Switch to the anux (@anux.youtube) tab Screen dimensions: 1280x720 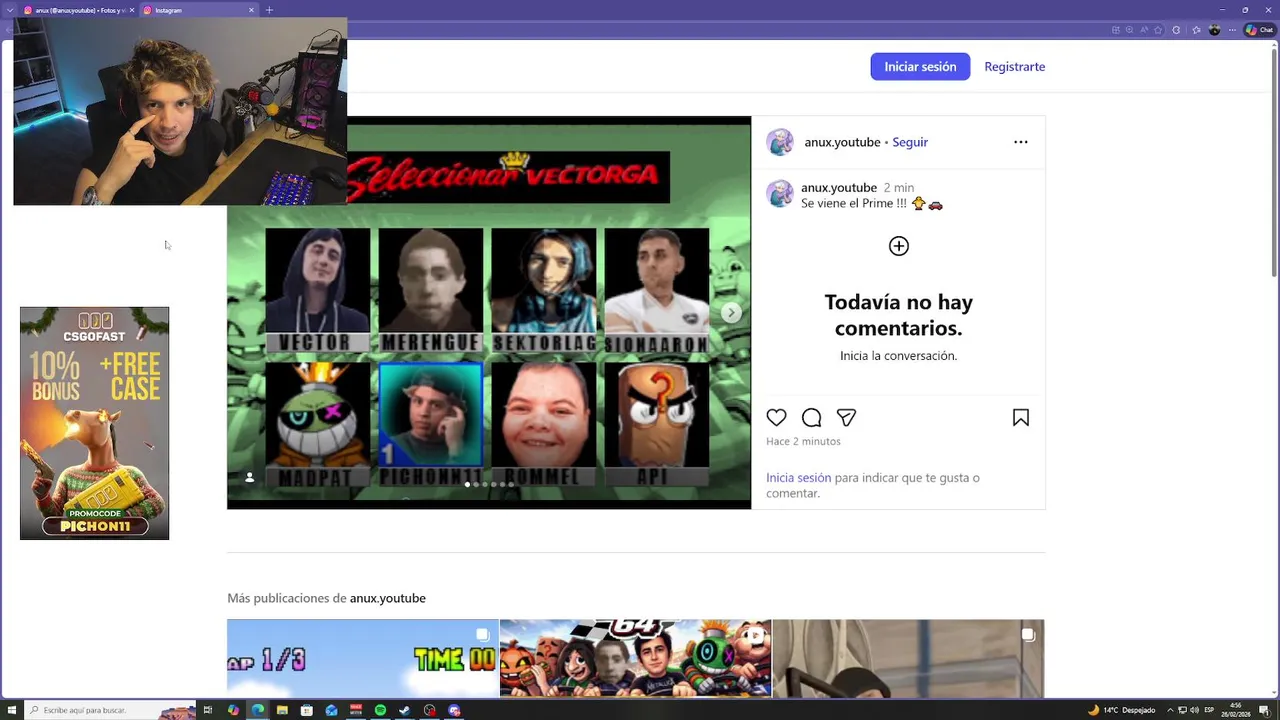point(76,10)
